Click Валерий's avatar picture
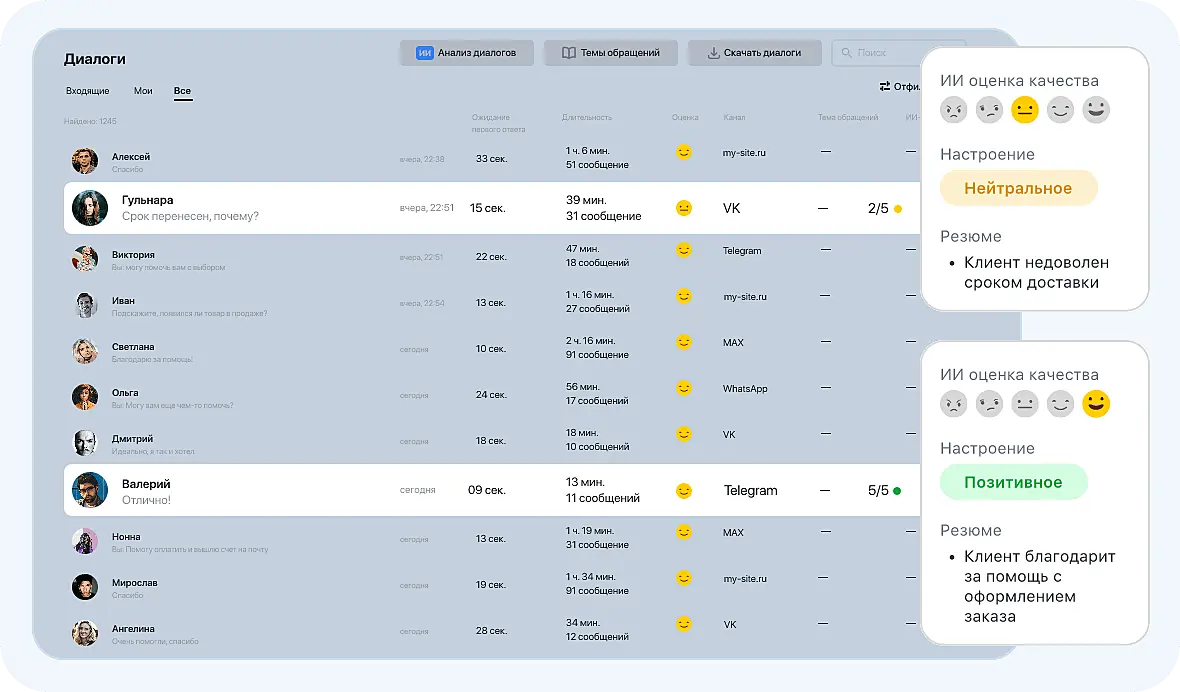This screenshot has height=692, width=1180. tap(90, 490)
